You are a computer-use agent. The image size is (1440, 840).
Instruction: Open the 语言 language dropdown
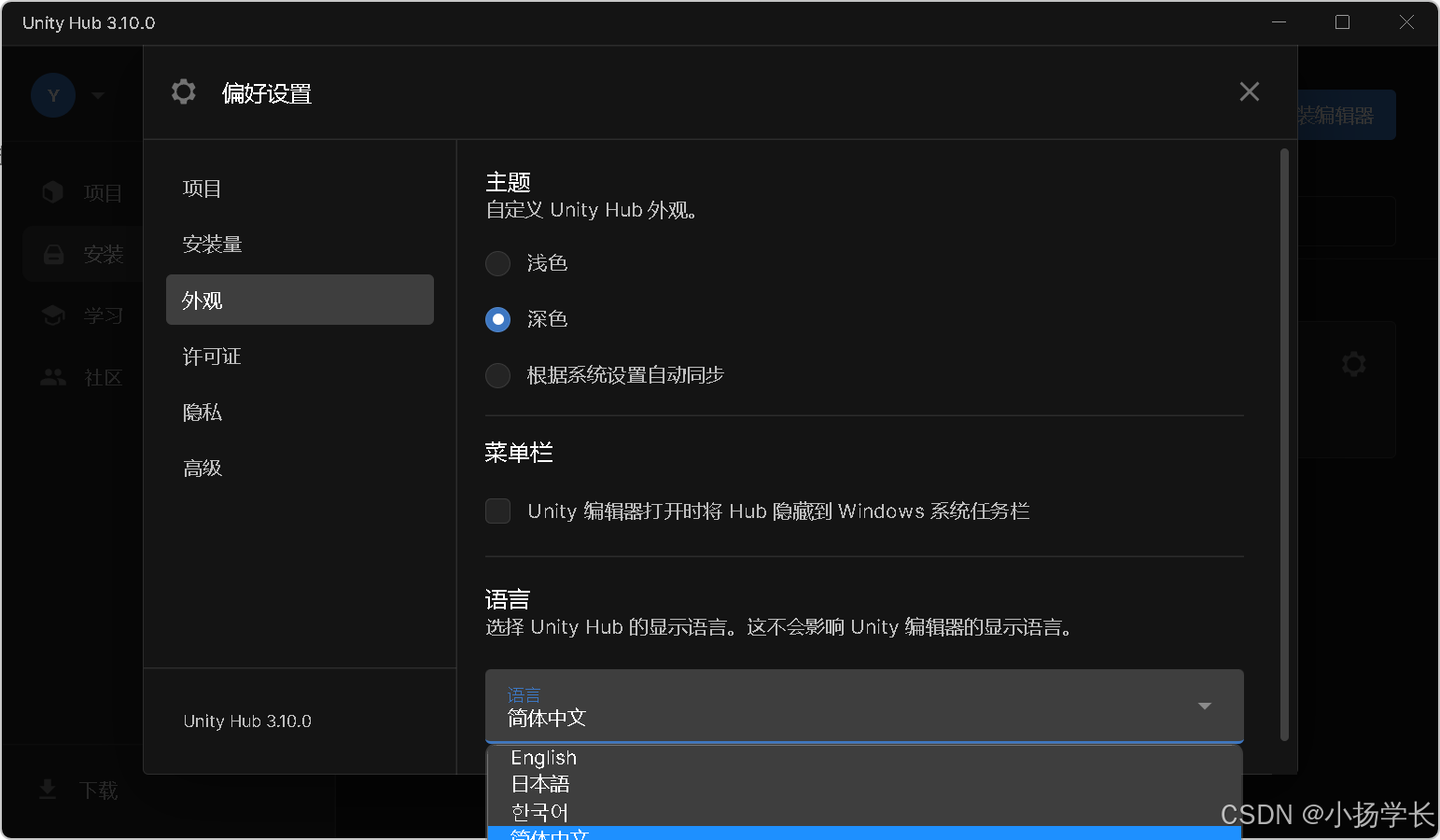(864, 707)
